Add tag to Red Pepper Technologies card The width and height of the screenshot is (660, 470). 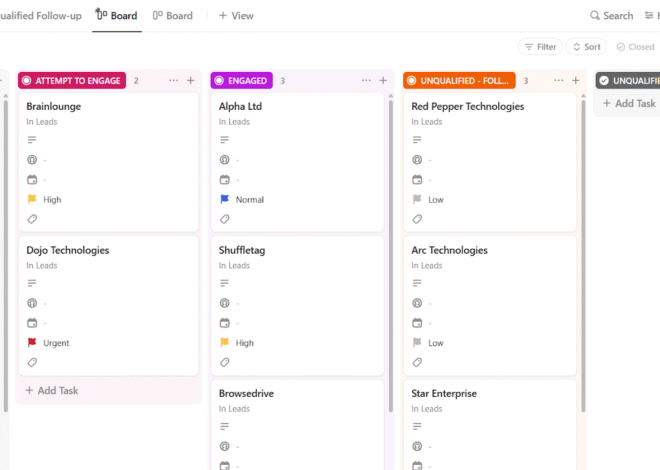(417, 219)
